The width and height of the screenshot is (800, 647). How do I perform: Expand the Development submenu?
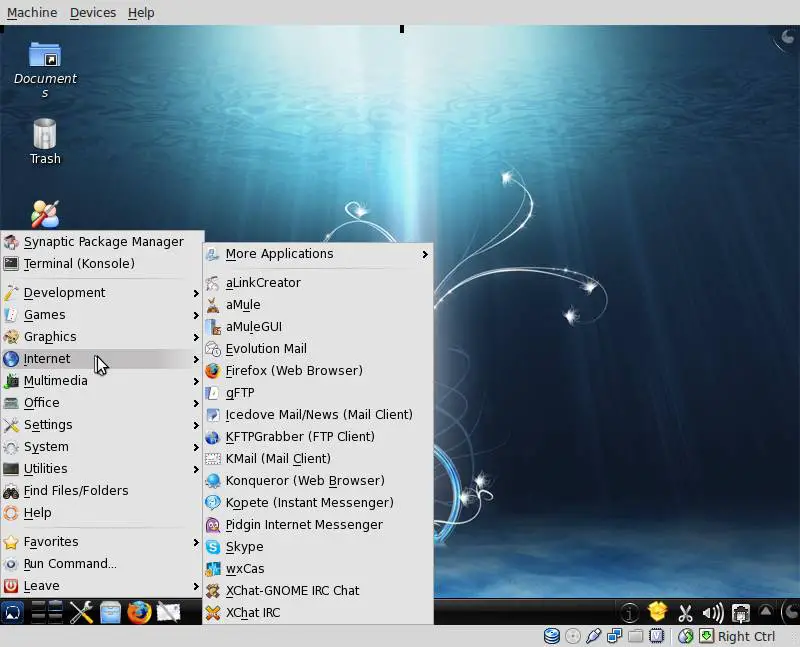tap(102, 292)
